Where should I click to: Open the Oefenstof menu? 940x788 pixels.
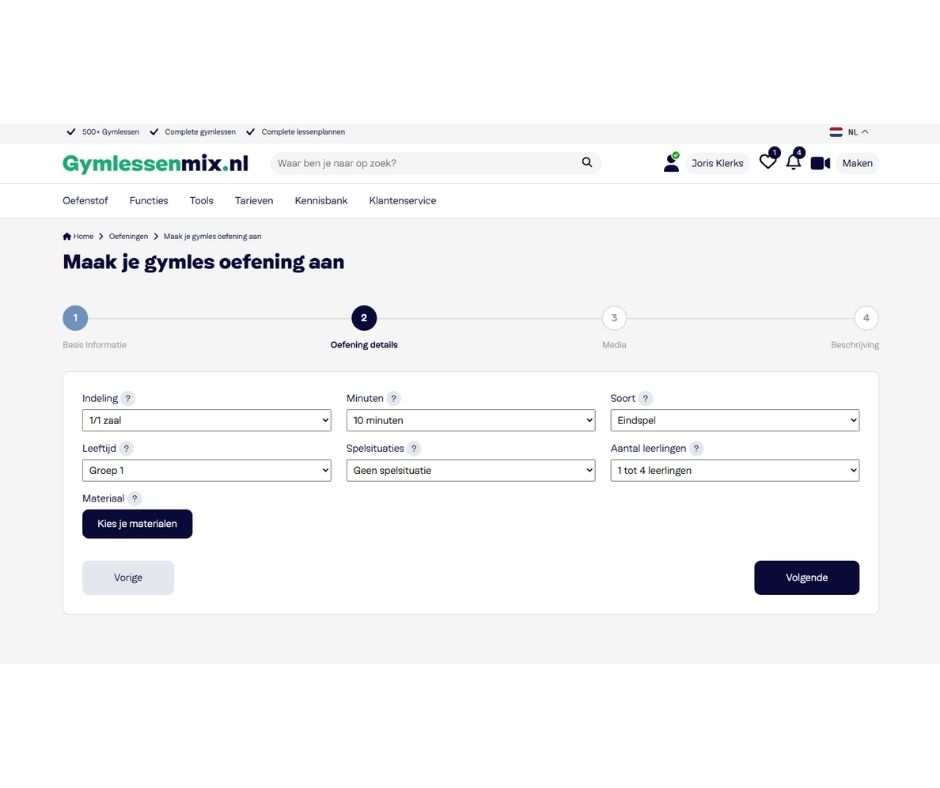(x=85, y=200)
